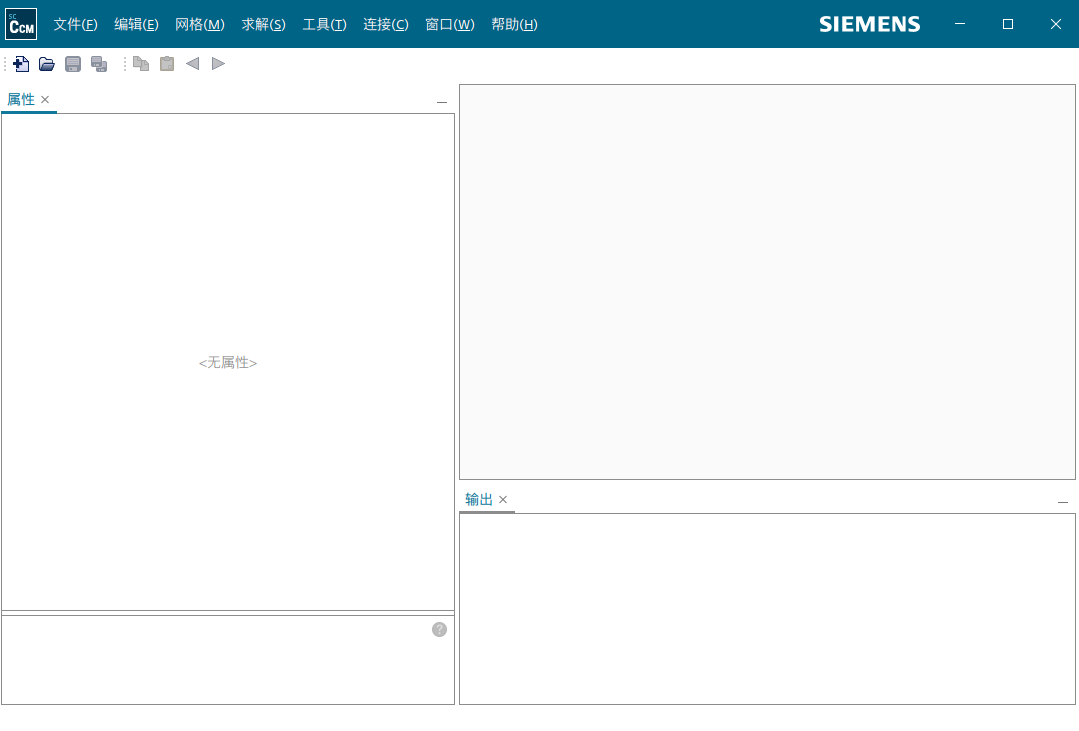This screenshot has height=731, width=1079.
Task: Click the Copy toolbar icon
Action: tap(141, 64)
